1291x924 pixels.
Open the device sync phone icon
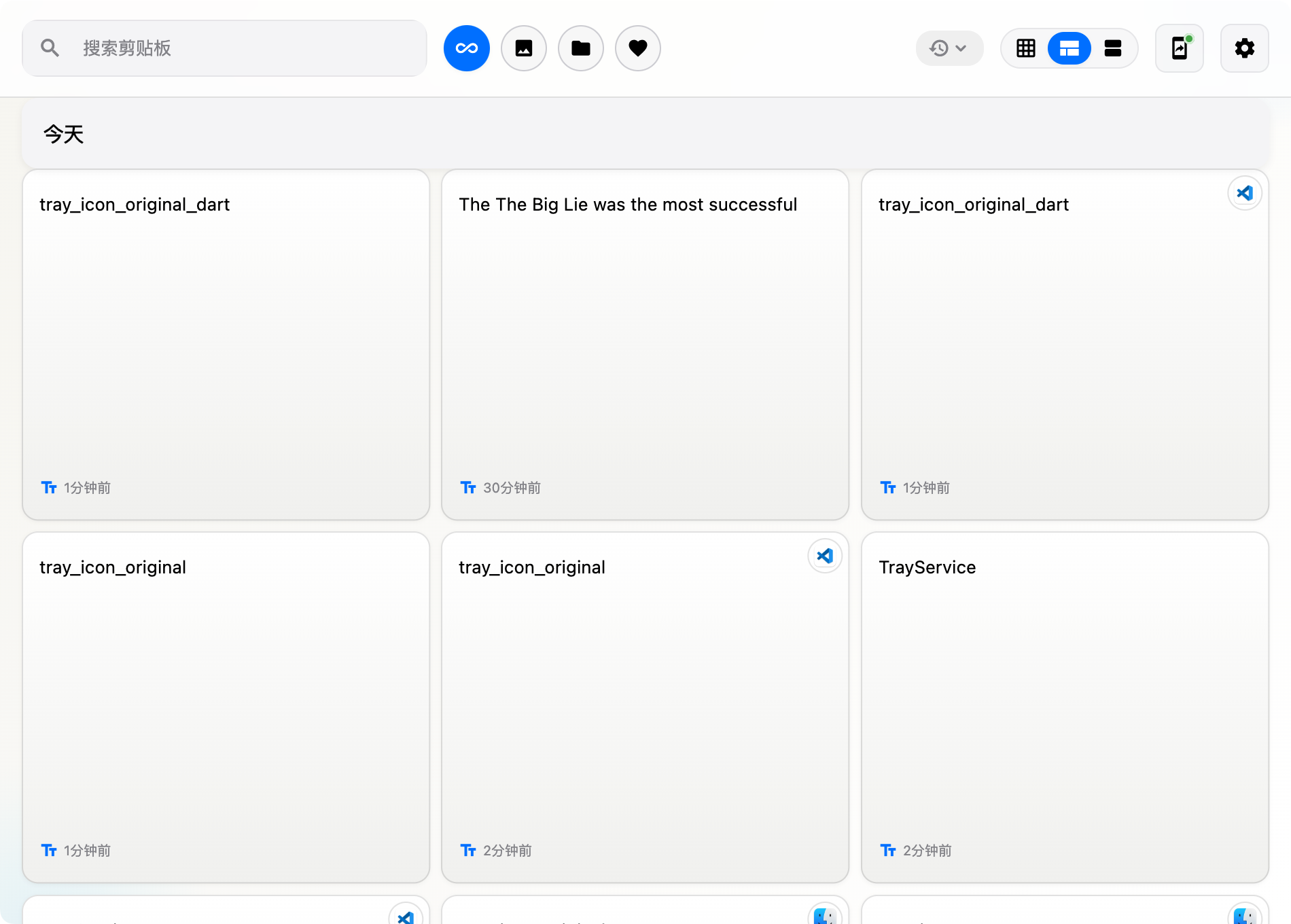(1180, 48)
